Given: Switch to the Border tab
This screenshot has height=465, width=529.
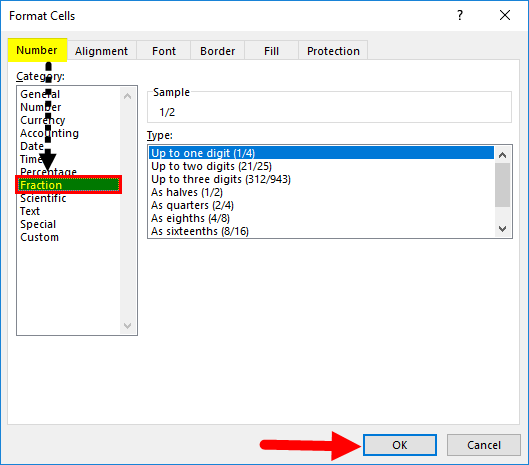Looking at the screenshot, I should click(218, 51).
